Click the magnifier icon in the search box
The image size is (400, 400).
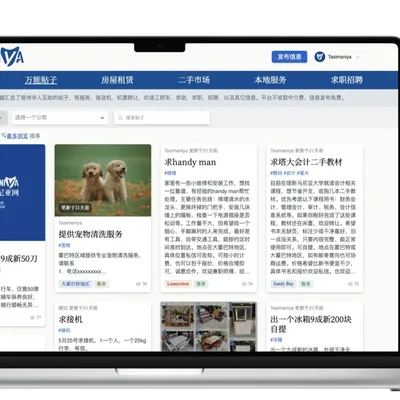(120, 118)
